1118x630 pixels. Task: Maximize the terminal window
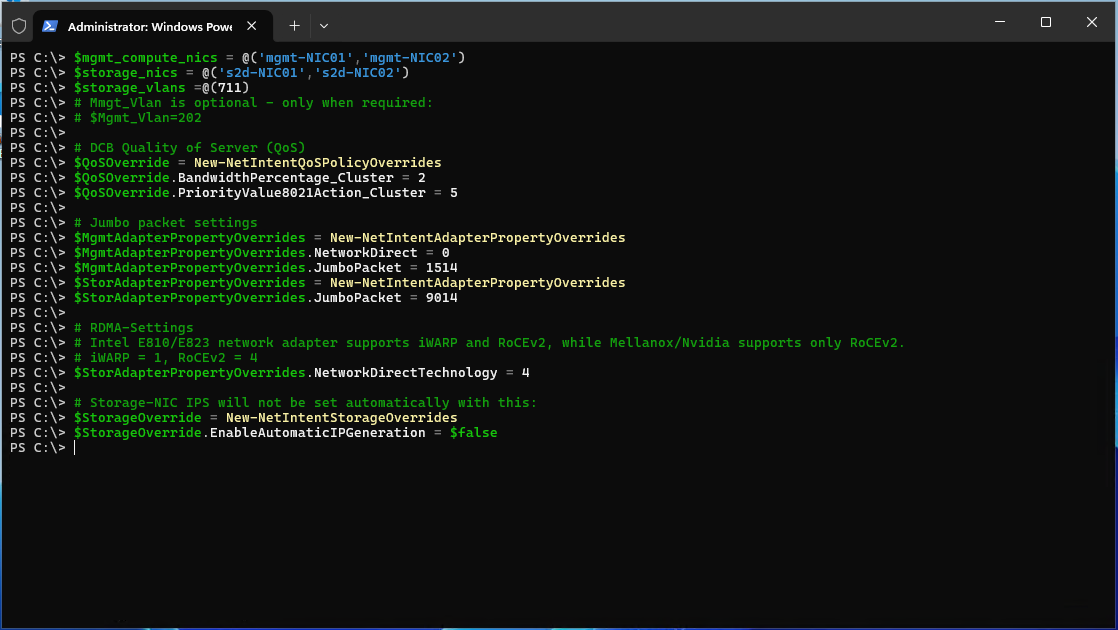pyautogui.click(x=1045, y=22)
